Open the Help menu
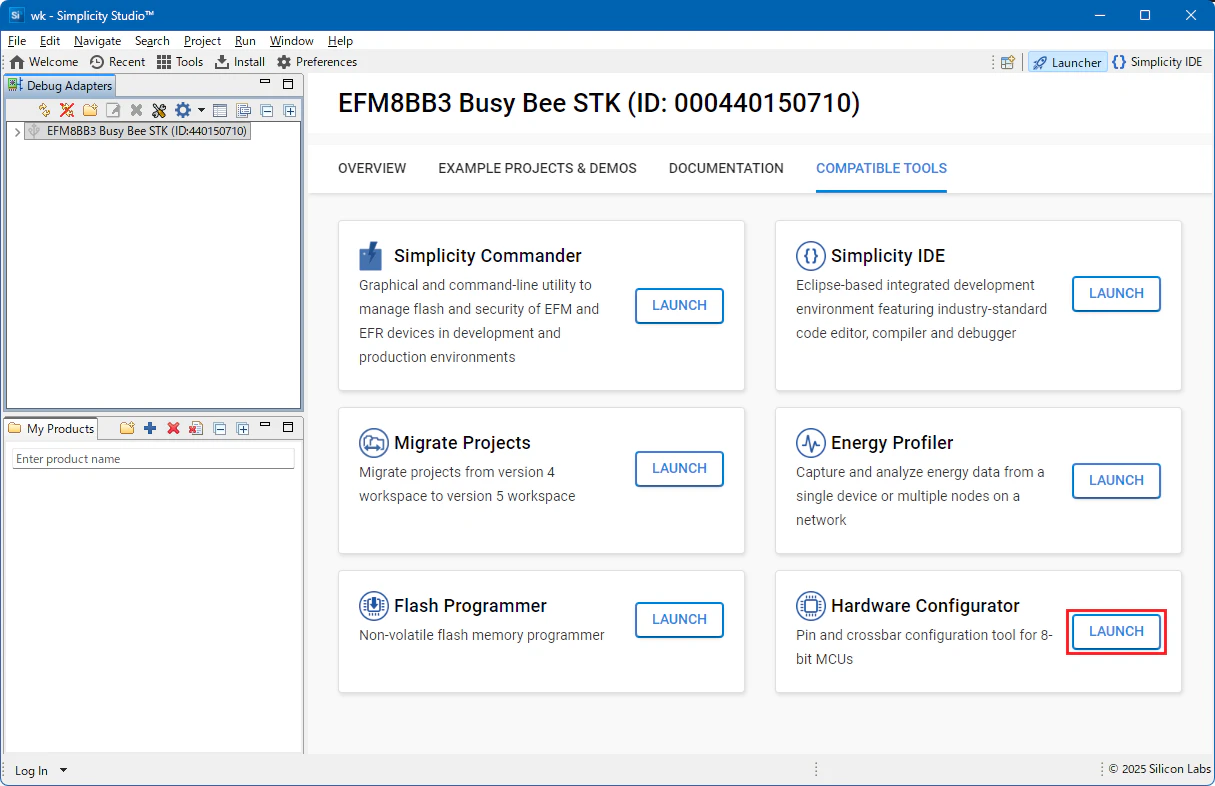 340,41
